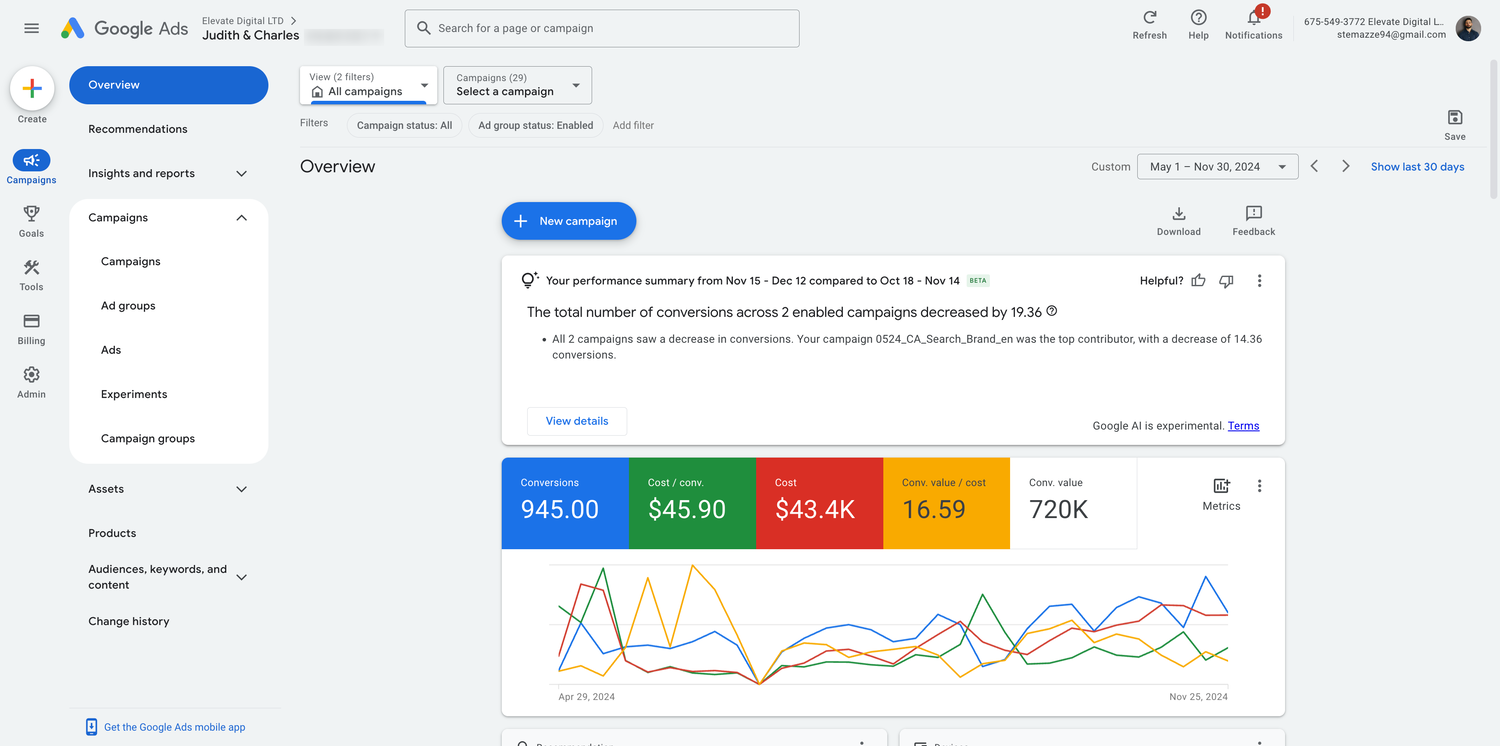Click the decrease info question icon
This screenshot has width=1500, height=746.
coord(1052,311)
